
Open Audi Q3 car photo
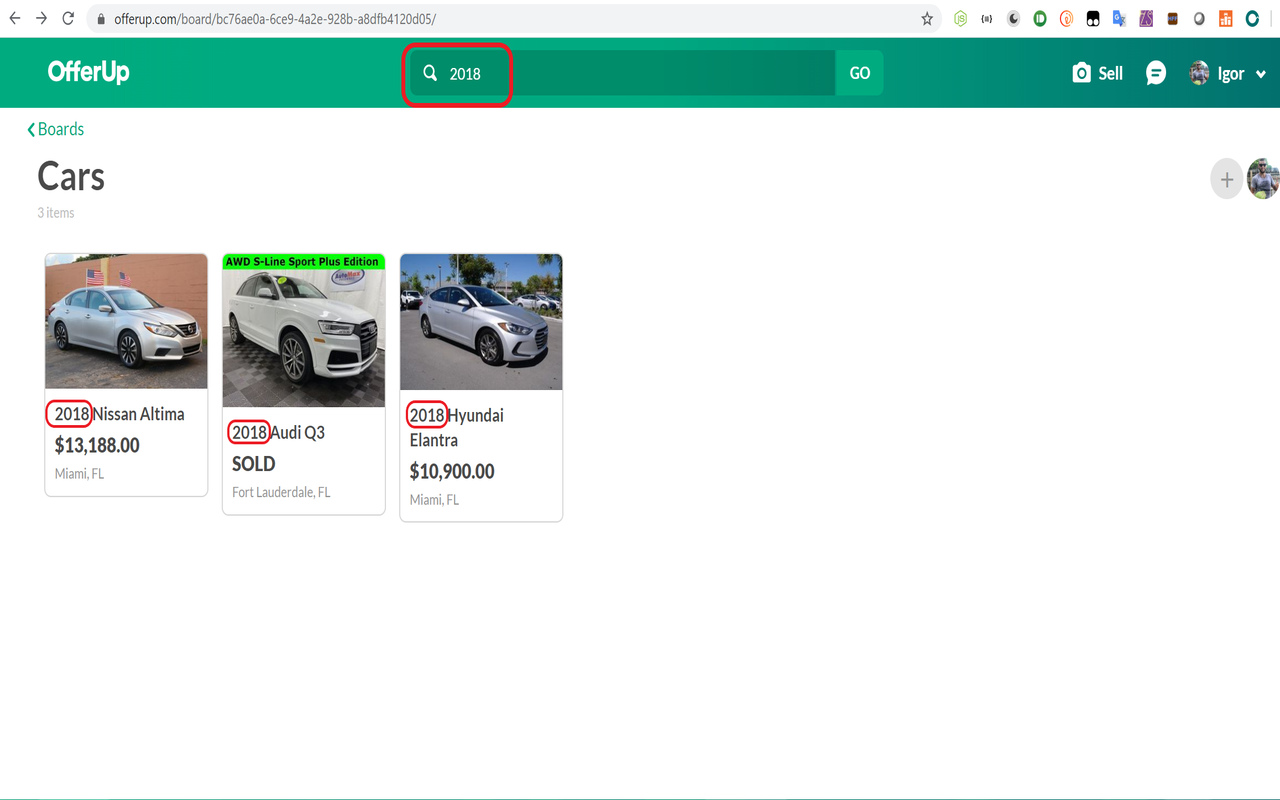304,331
